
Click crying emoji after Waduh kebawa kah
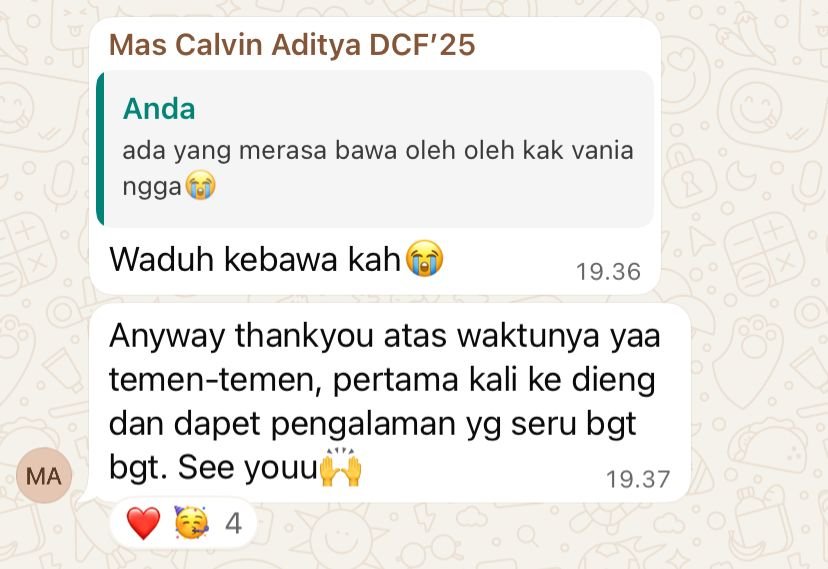(x=424, y=258)
